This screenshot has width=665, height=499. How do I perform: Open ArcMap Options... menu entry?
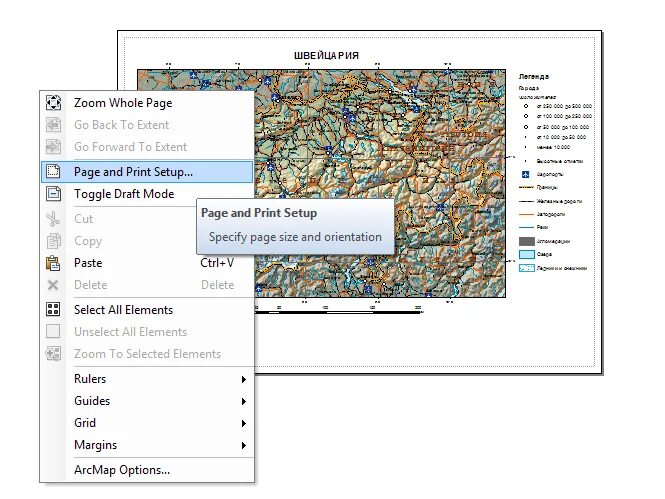(147, 470)
